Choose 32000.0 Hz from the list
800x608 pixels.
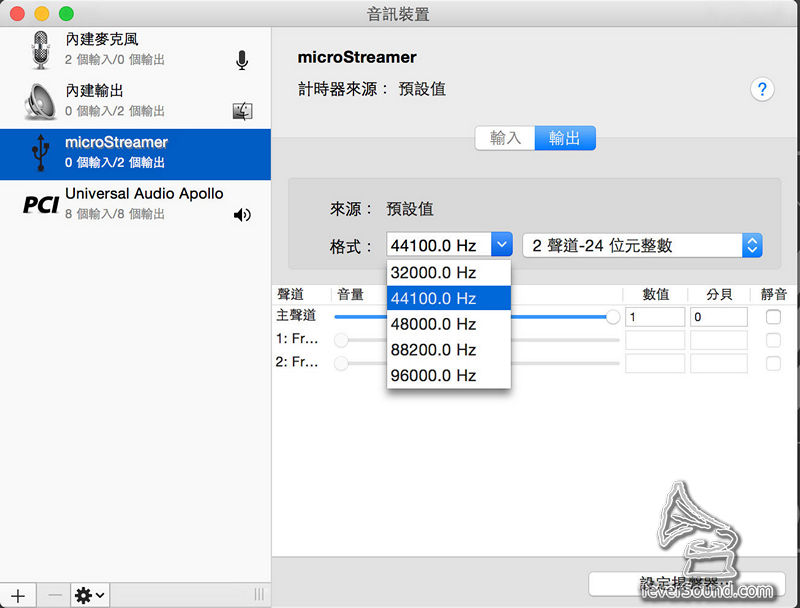pyautogui.click(x=449, y=272)
